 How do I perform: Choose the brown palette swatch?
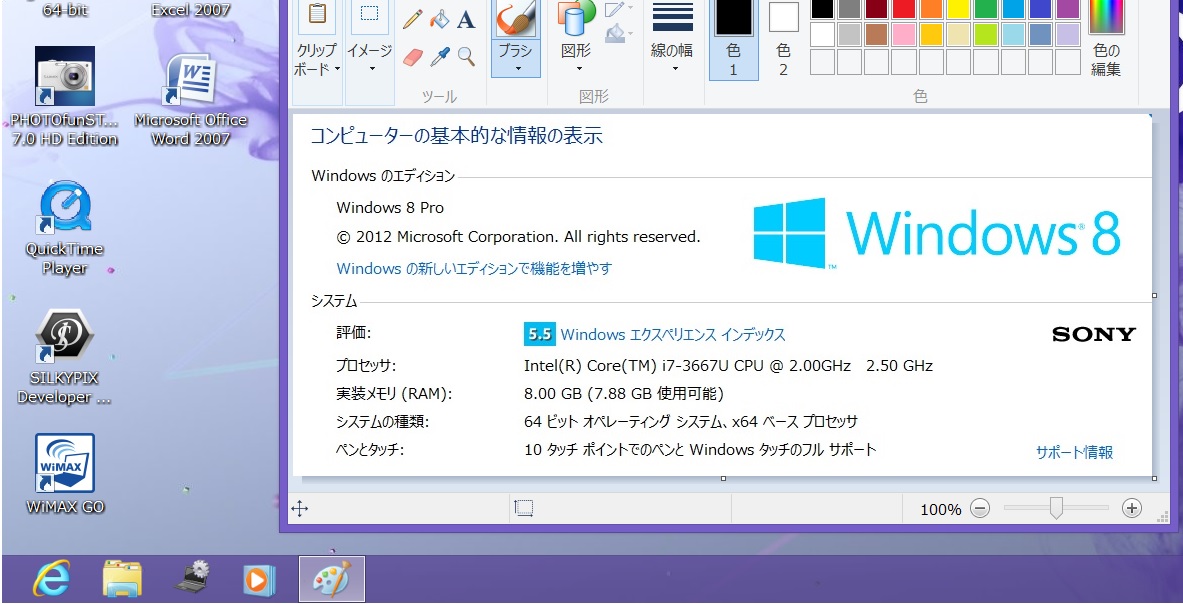click(877, 35)
